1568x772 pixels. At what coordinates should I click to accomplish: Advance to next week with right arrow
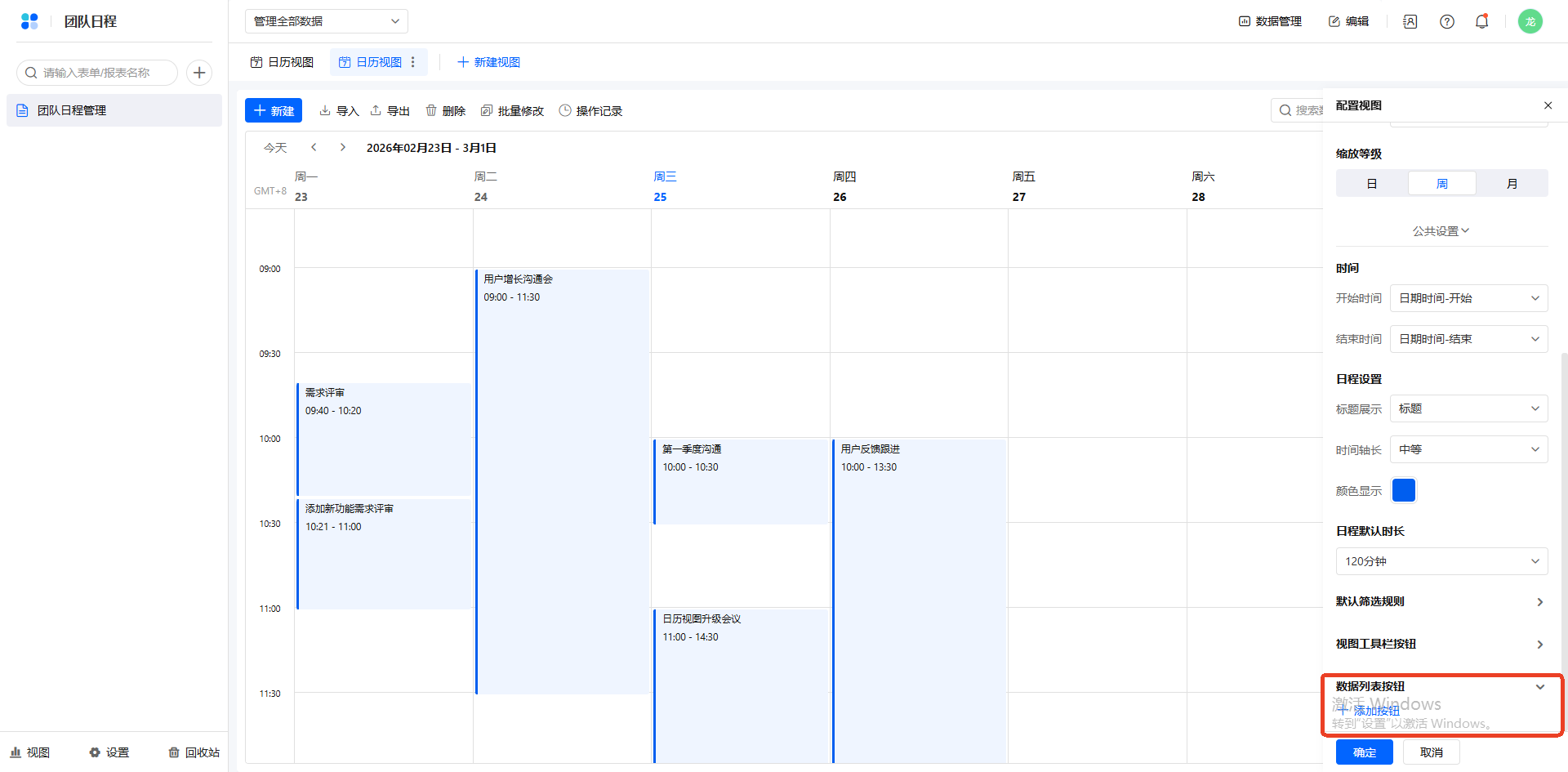[x=343, y=147]
